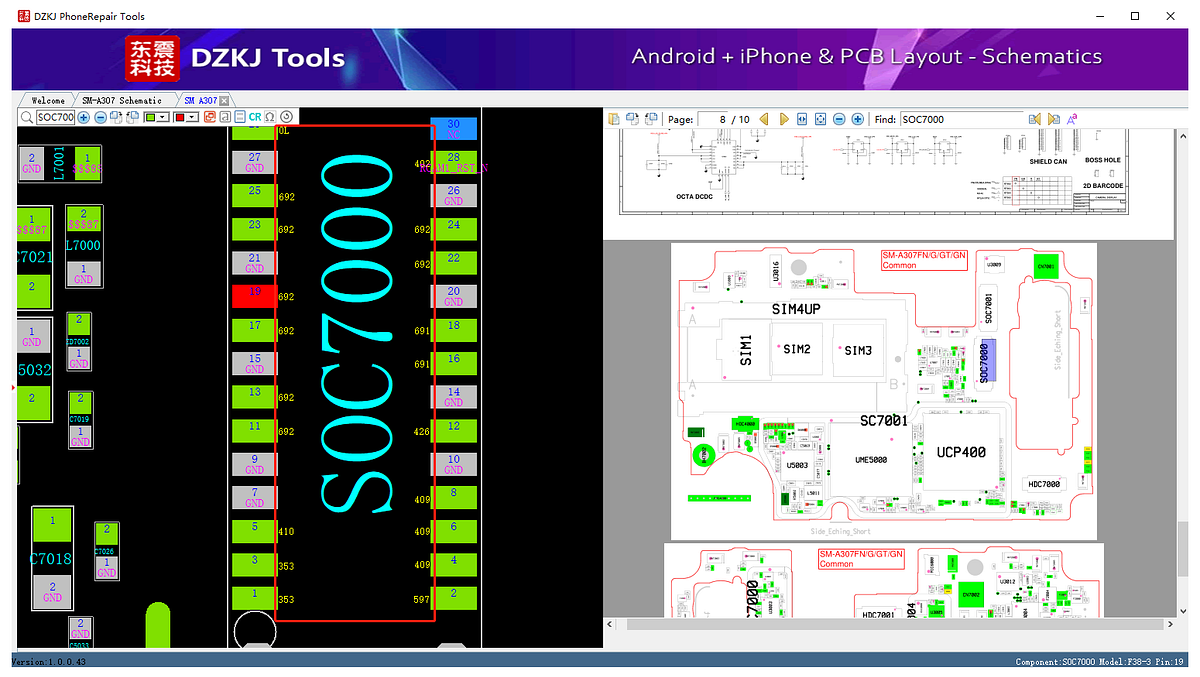Viewport: 1200px width, 677px height.
Task: Click the Ω resistance measurement icon
Action: coord(270,116)
